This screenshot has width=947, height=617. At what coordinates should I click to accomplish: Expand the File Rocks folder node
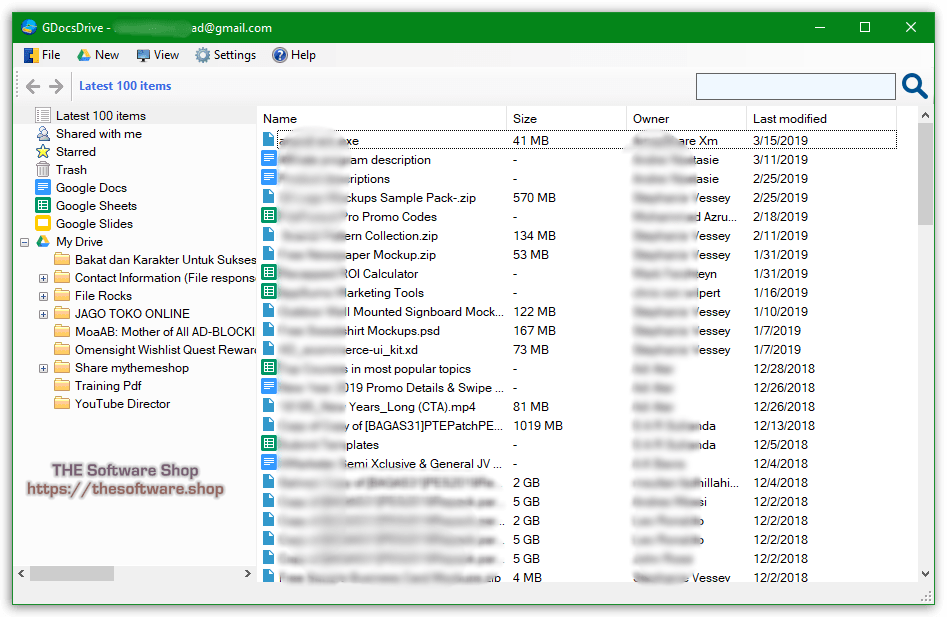pyautogui.click(x=43, y=296)
